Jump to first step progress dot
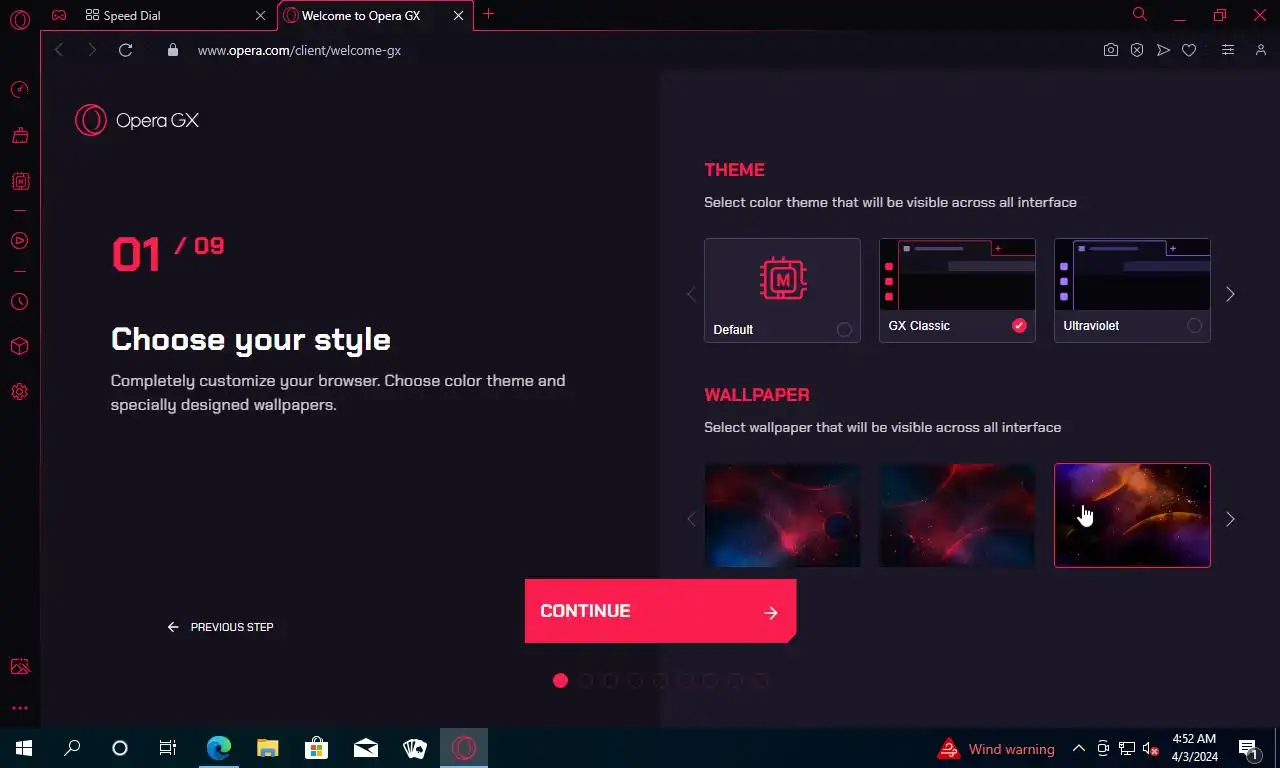 [560, 681]
